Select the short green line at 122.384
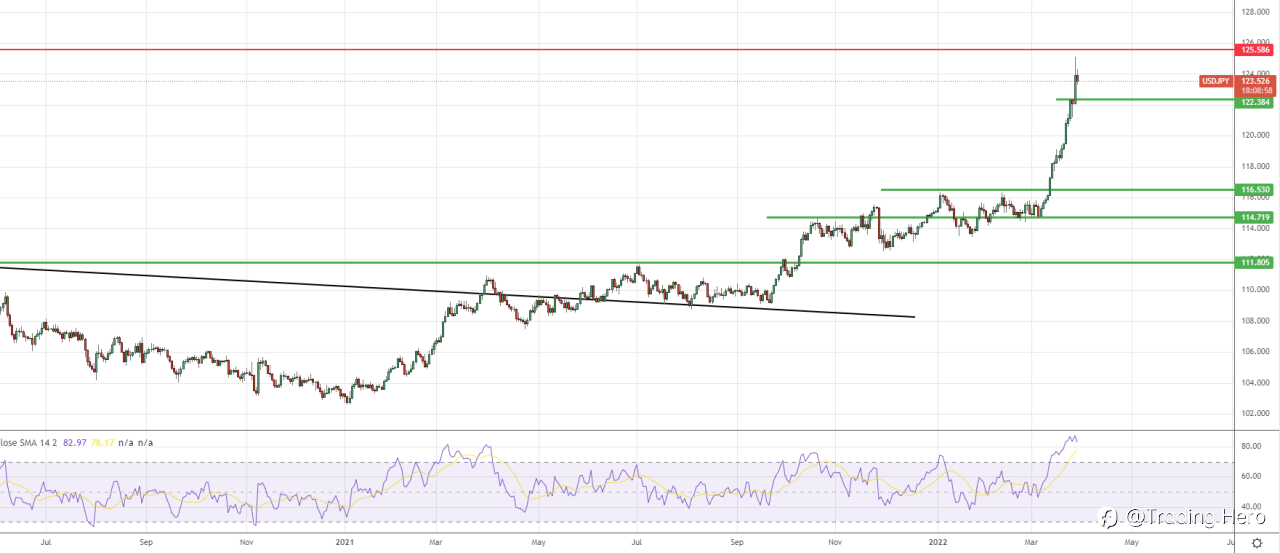 [1146, 100]
